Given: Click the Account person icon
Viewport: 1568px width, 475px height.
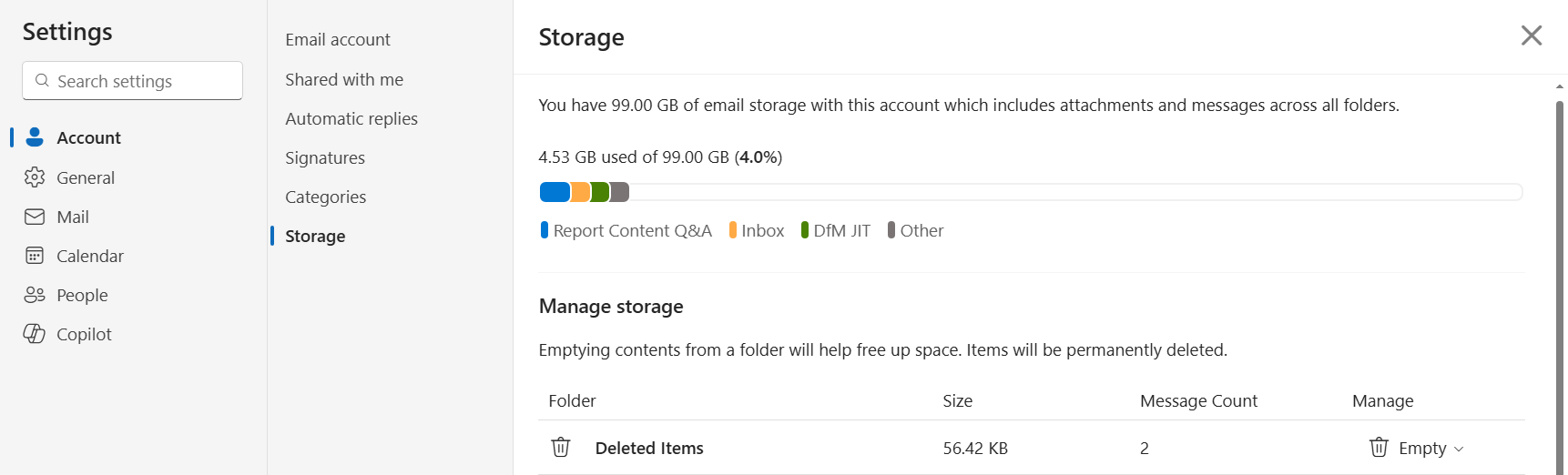Looking at the screenshot, I should pyautogui.click(x=35, y=137).
